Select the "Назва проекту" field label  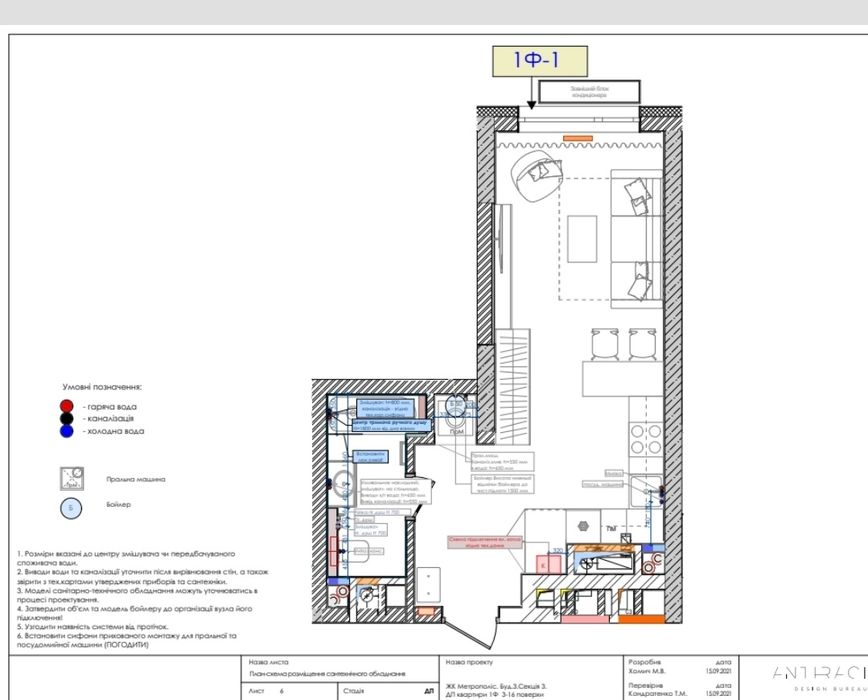tap(469, 662)
